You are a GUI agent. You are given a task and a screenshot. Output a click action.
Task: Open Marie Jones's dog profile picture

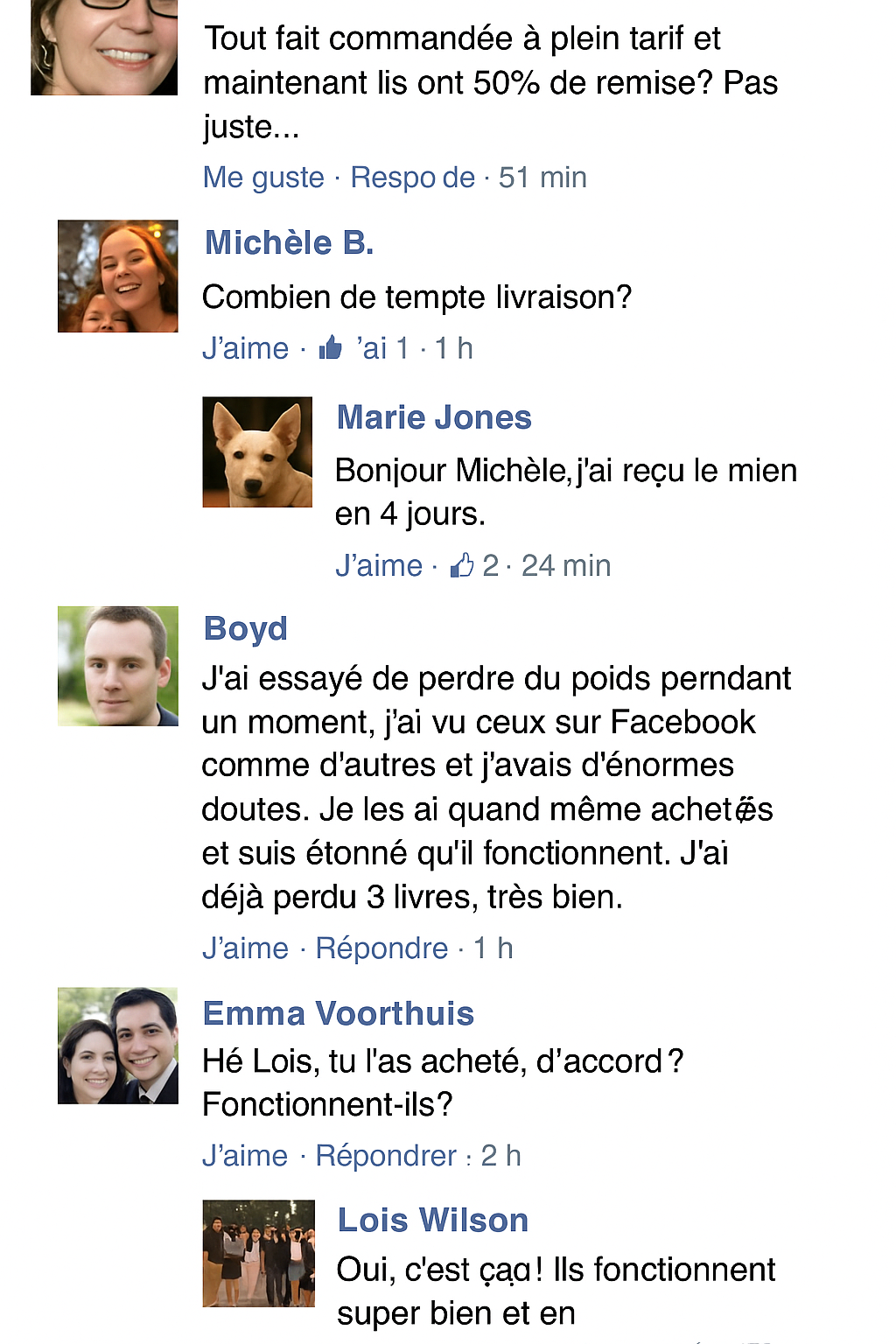(257, 451)
